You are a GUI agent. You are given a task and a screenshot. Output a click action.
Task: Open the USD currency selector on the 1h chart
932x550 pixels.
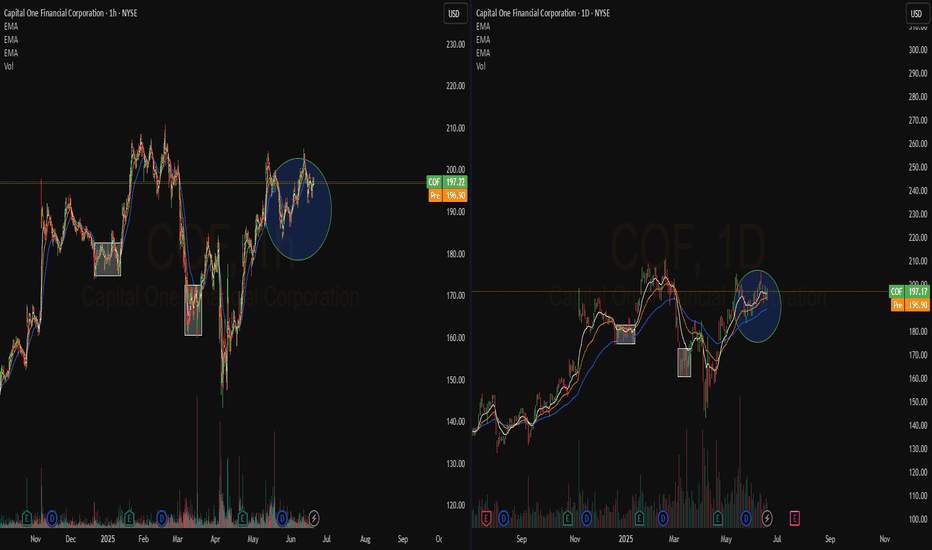click(x=455, y=14)
